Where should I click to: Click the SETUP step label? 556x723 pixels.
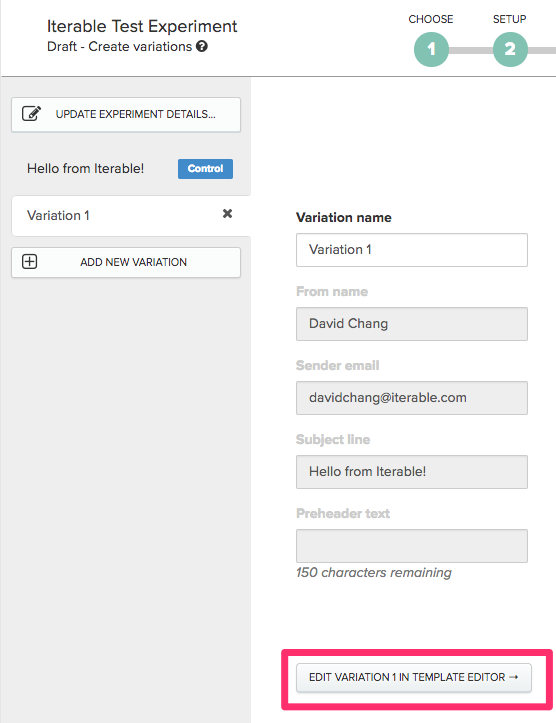(509, 19)
